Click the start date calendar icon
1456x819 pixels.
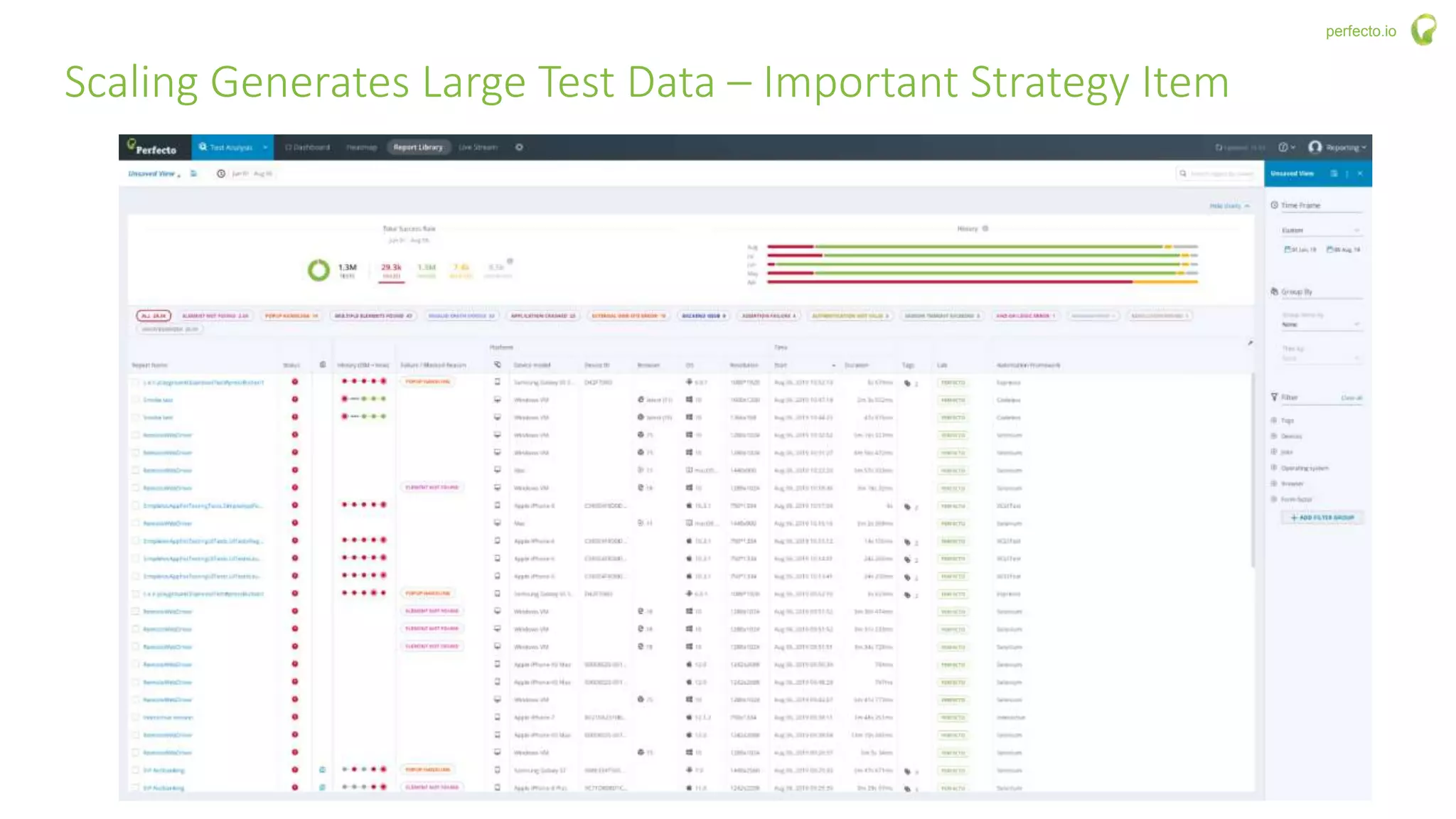[1287, 250]
